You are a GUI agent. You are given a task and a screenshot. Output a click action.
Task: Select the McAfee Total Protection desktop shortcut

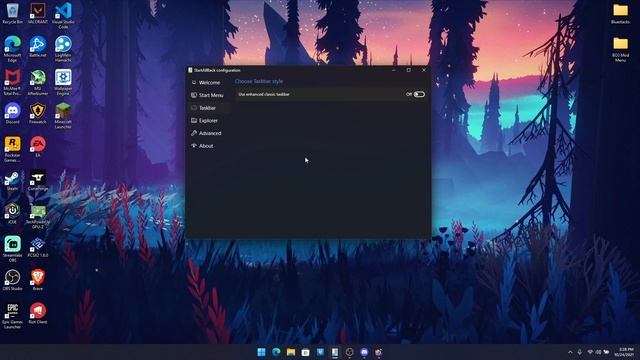(12, 82)
